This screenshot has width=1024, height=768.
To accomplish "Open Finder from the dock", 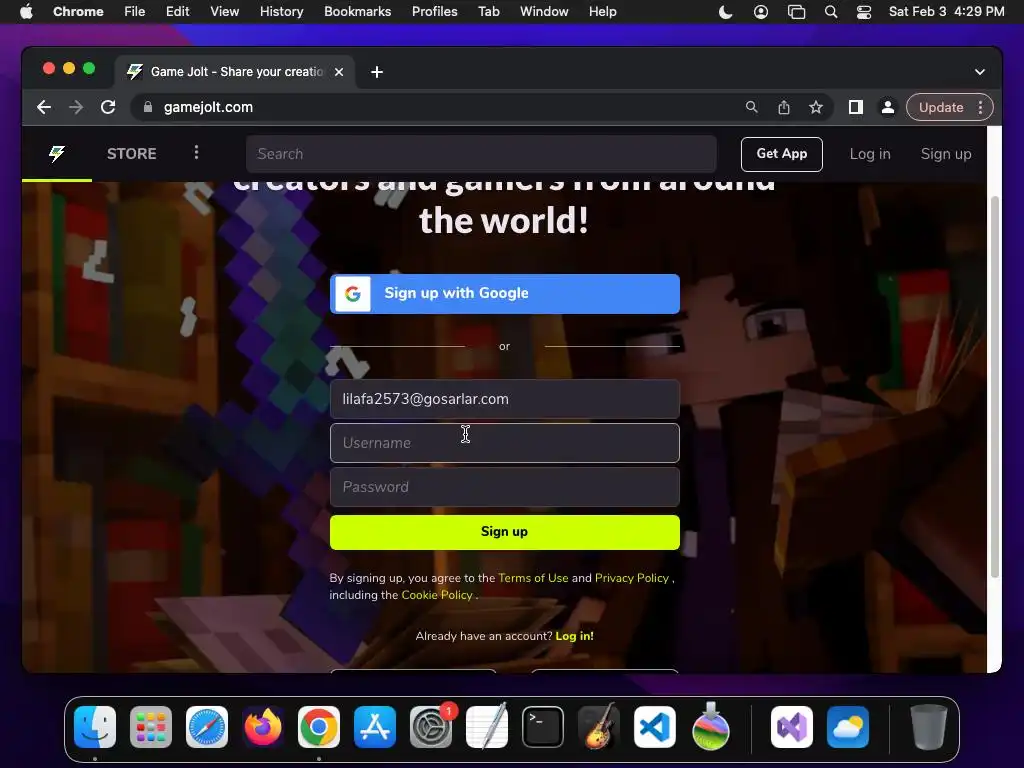I will click(95, 727).
